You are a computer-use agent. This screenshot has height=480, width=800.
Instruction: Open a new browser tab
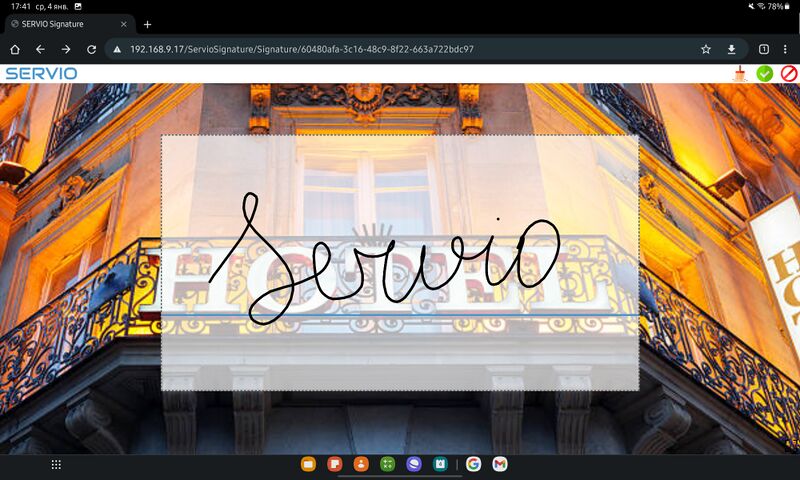tap(147, 24)
